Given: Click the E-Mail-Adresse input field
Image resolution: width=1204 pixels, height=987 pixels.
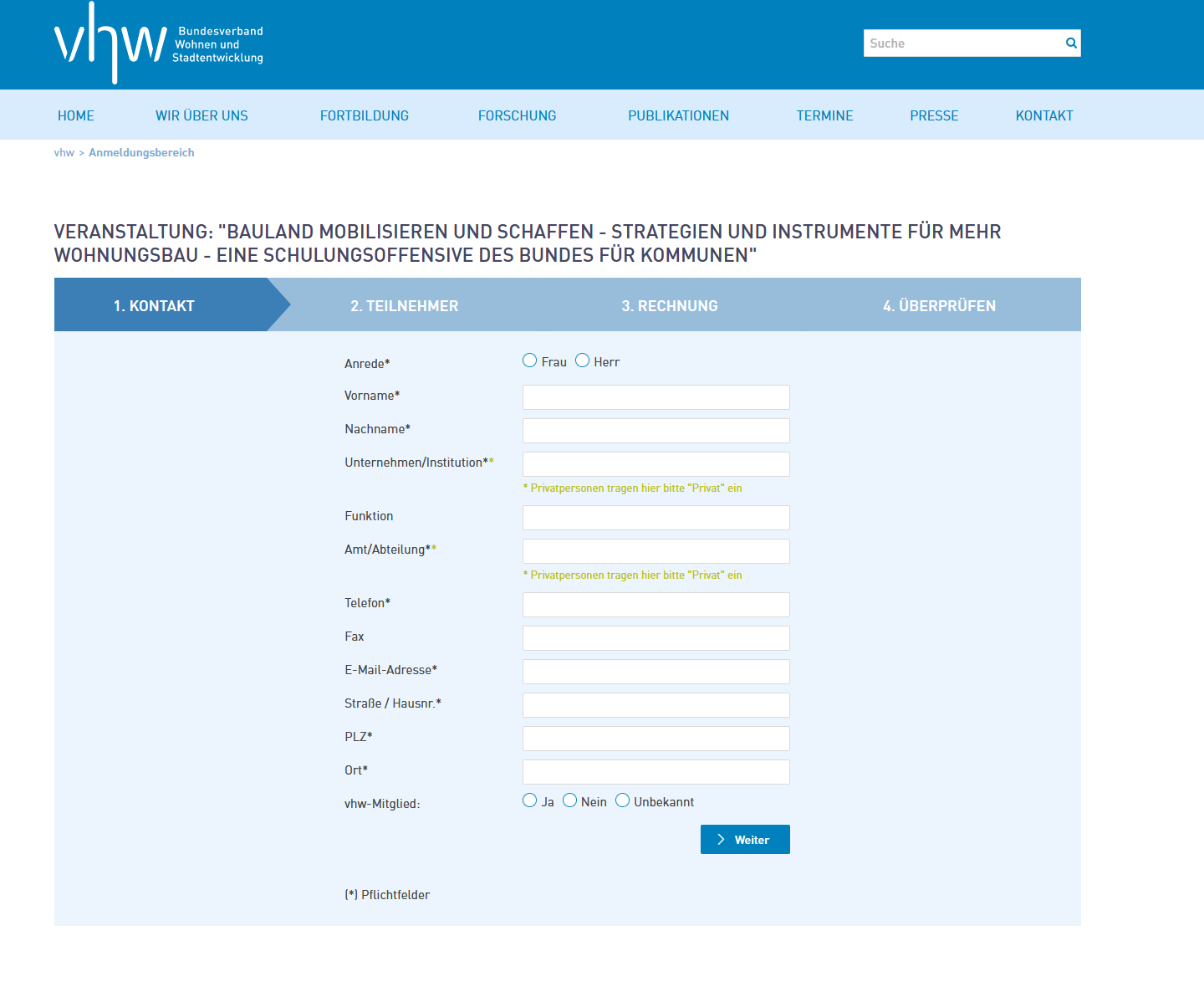Looking at the screenshot, I should (656, 672).
